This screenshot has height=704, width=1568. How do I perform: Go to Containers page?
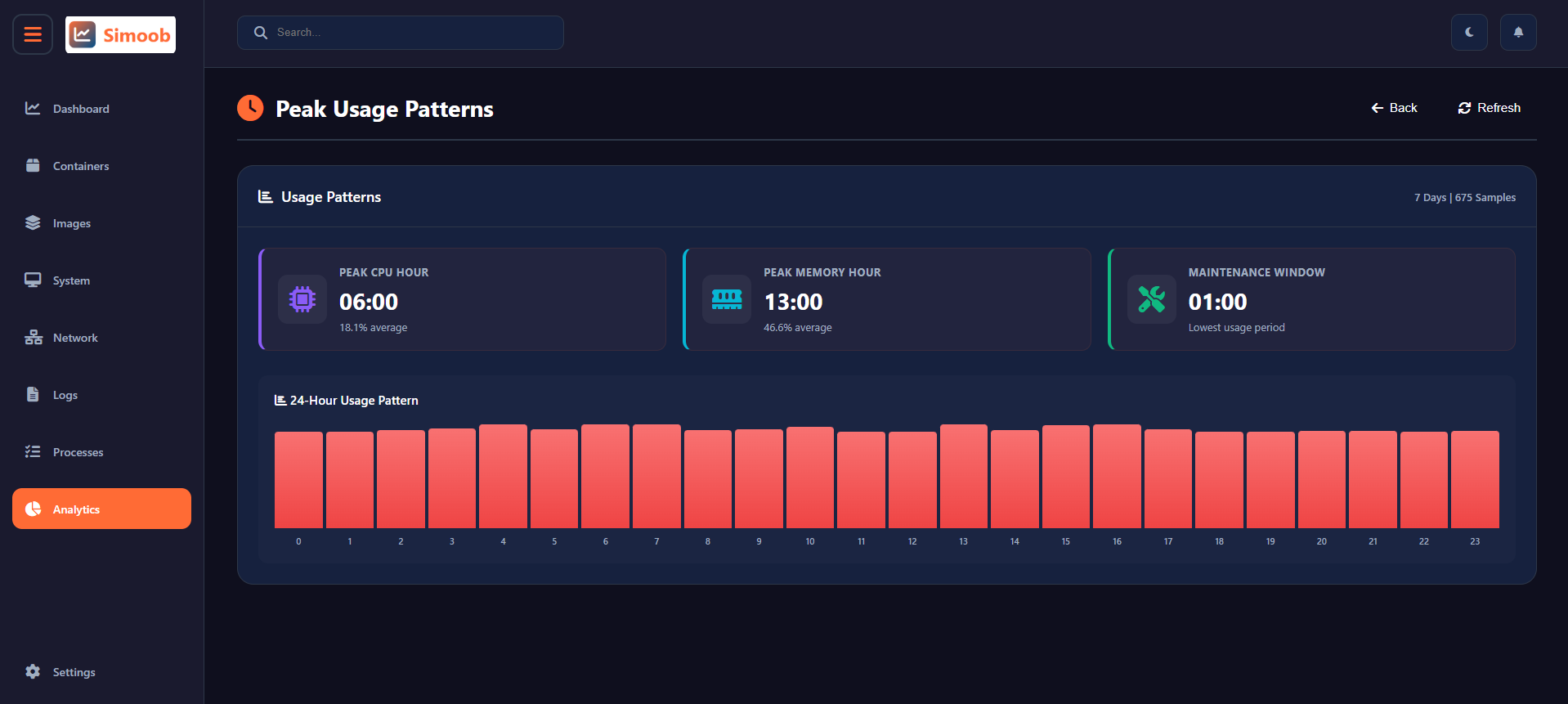(80, 166)
